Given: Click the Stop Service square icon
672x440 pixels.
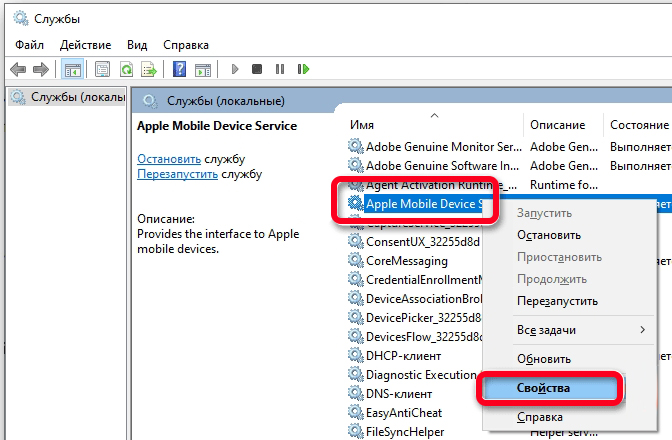Looking at the screenshot, I should (x=257, y=69).
